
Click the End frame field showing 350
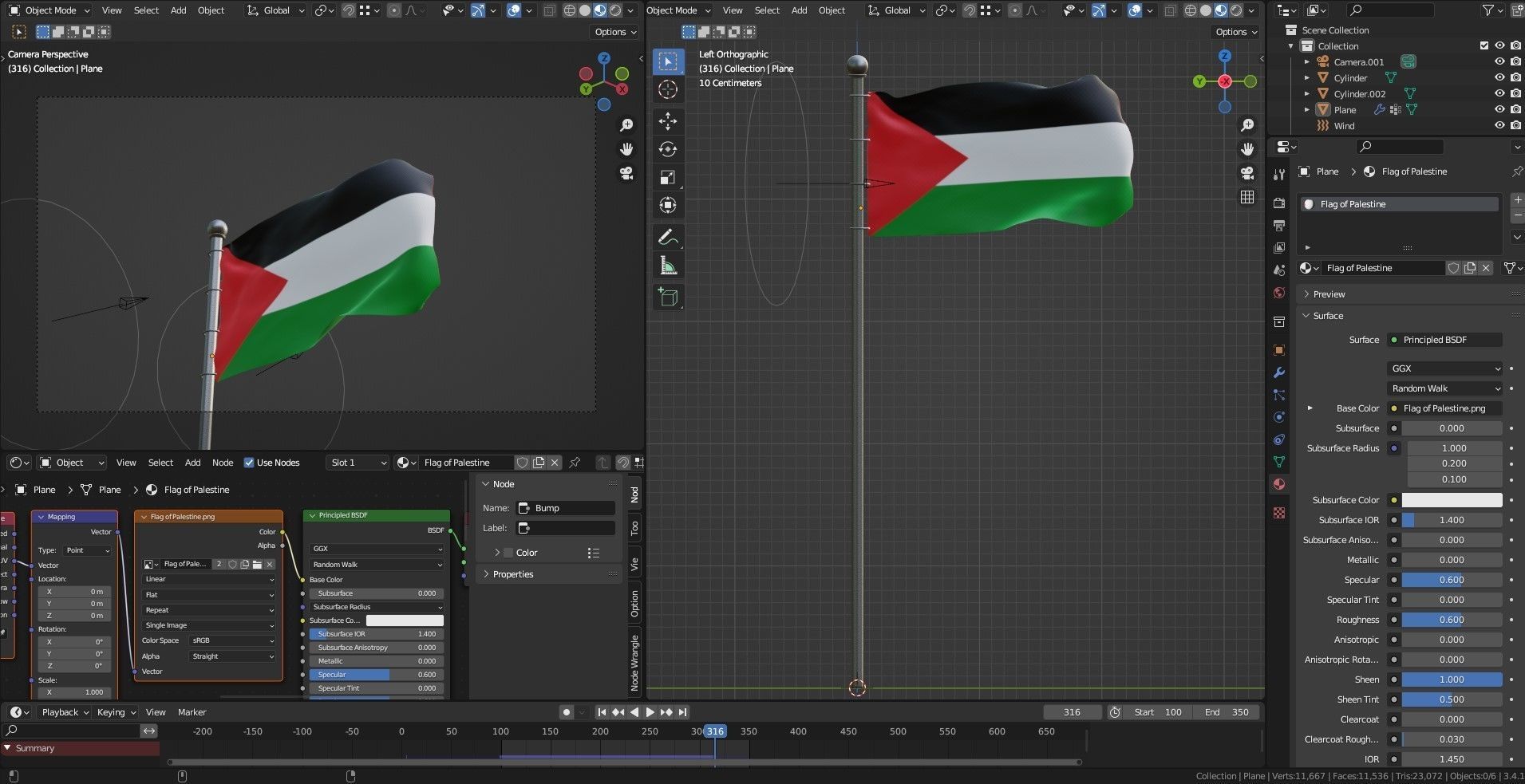[1227, 711]
